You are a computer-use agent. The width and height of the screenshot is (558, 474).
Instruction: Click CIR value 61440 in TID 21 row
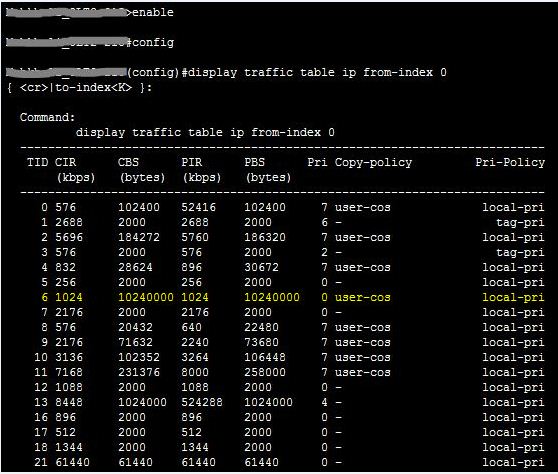tap(72, 462)
